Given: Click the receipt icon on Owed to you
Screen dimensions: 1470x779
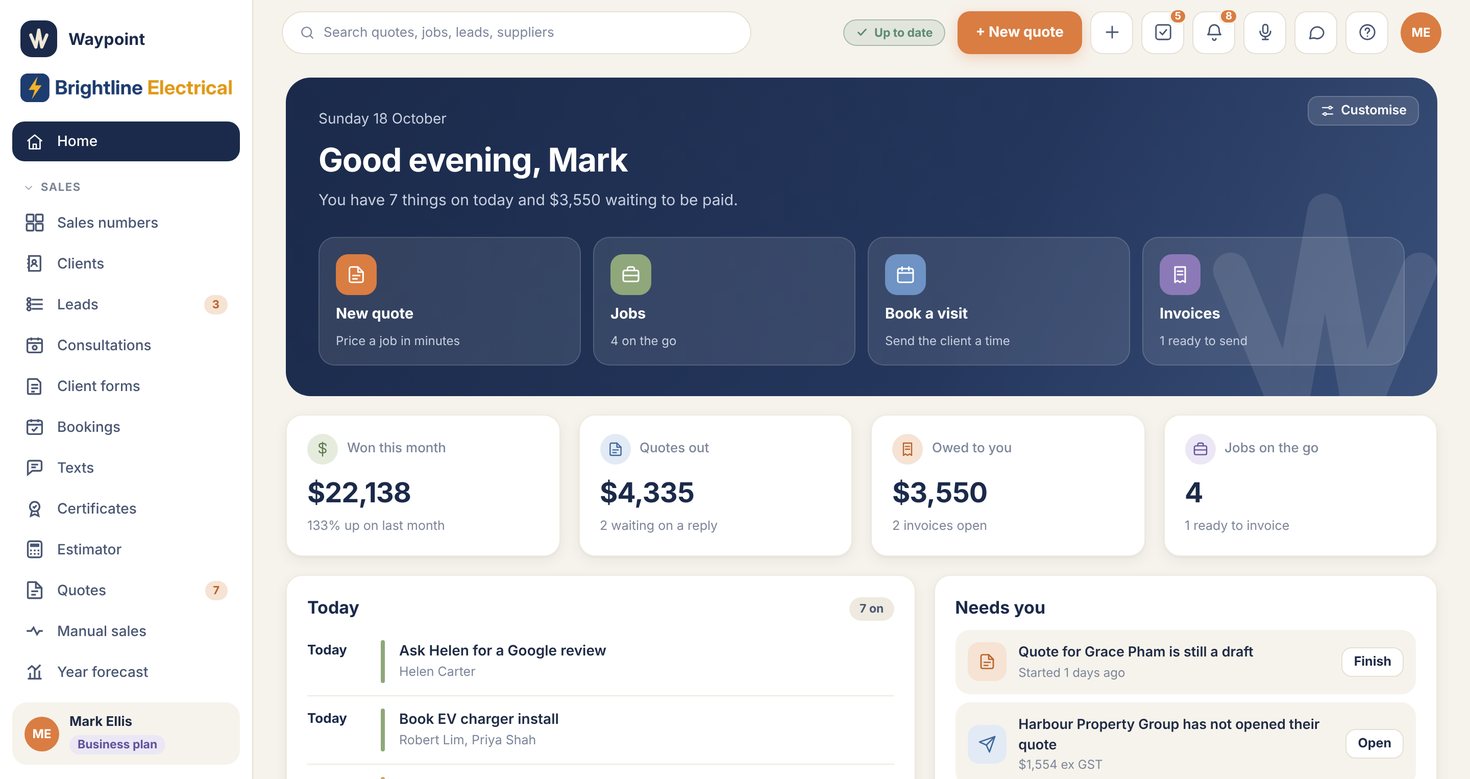Looking at the screenshot, I should 907,449.
